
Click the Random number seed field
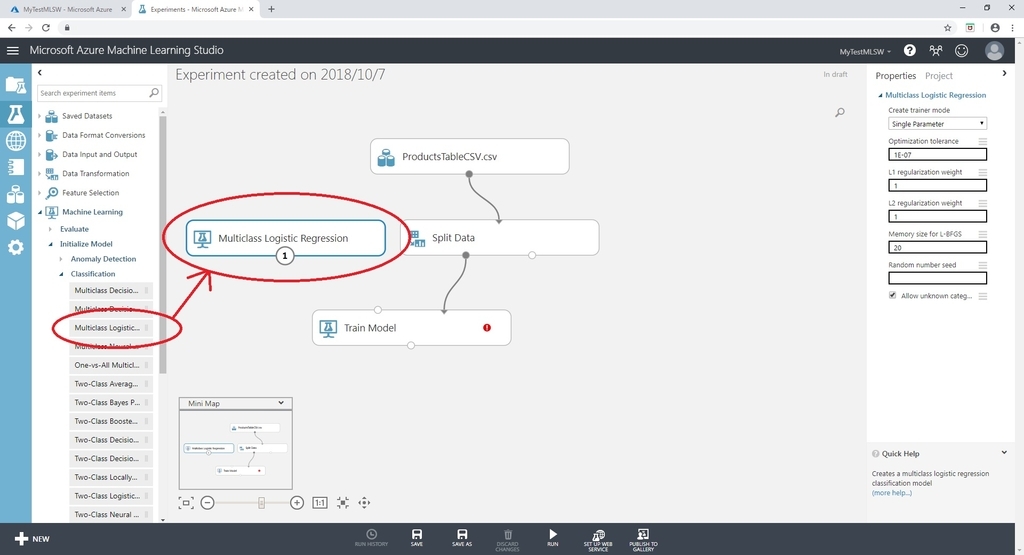(937, 278)
